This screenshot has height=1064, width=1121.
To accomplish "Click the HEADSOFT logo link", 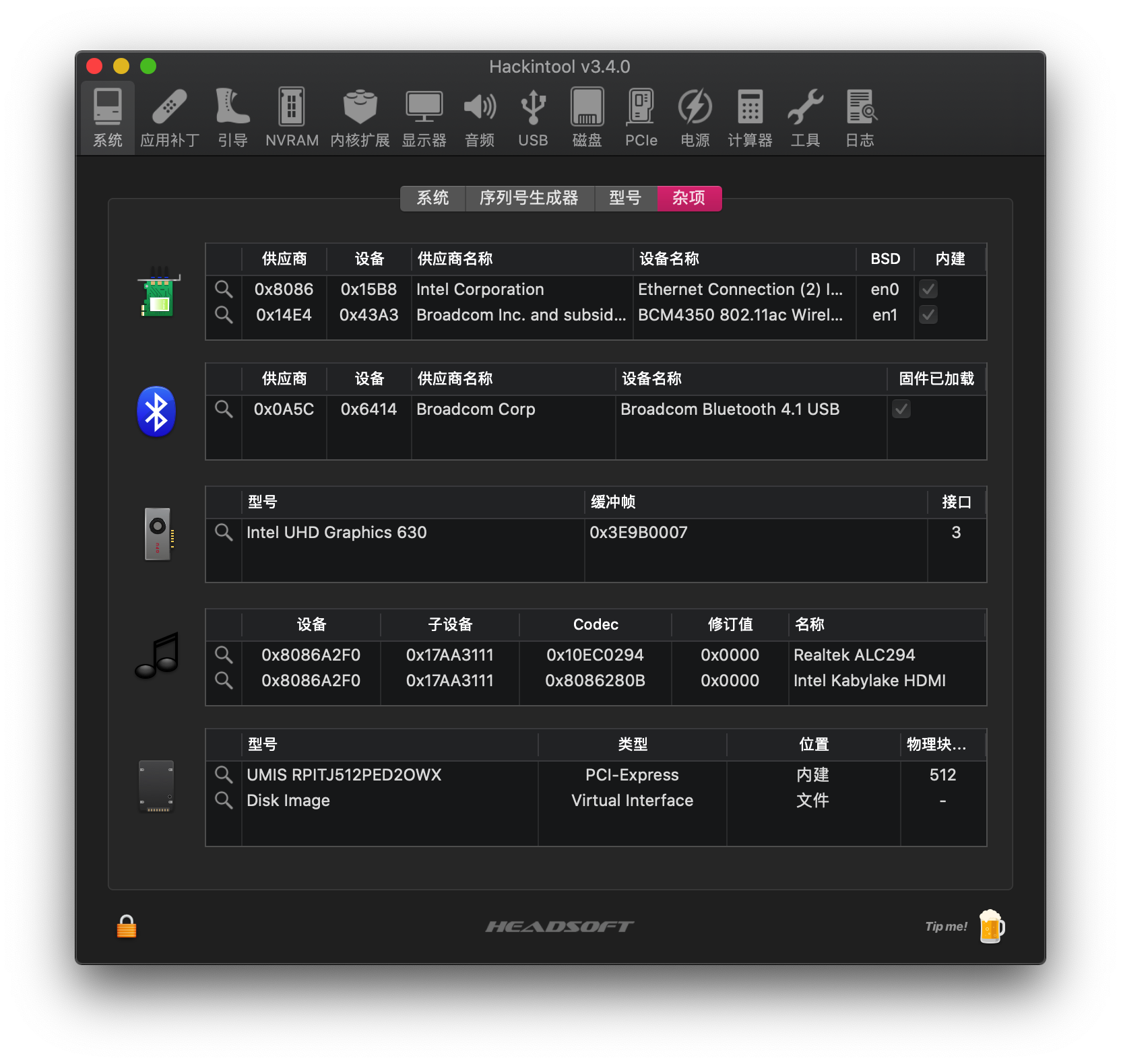I will [x=560, y=927].
